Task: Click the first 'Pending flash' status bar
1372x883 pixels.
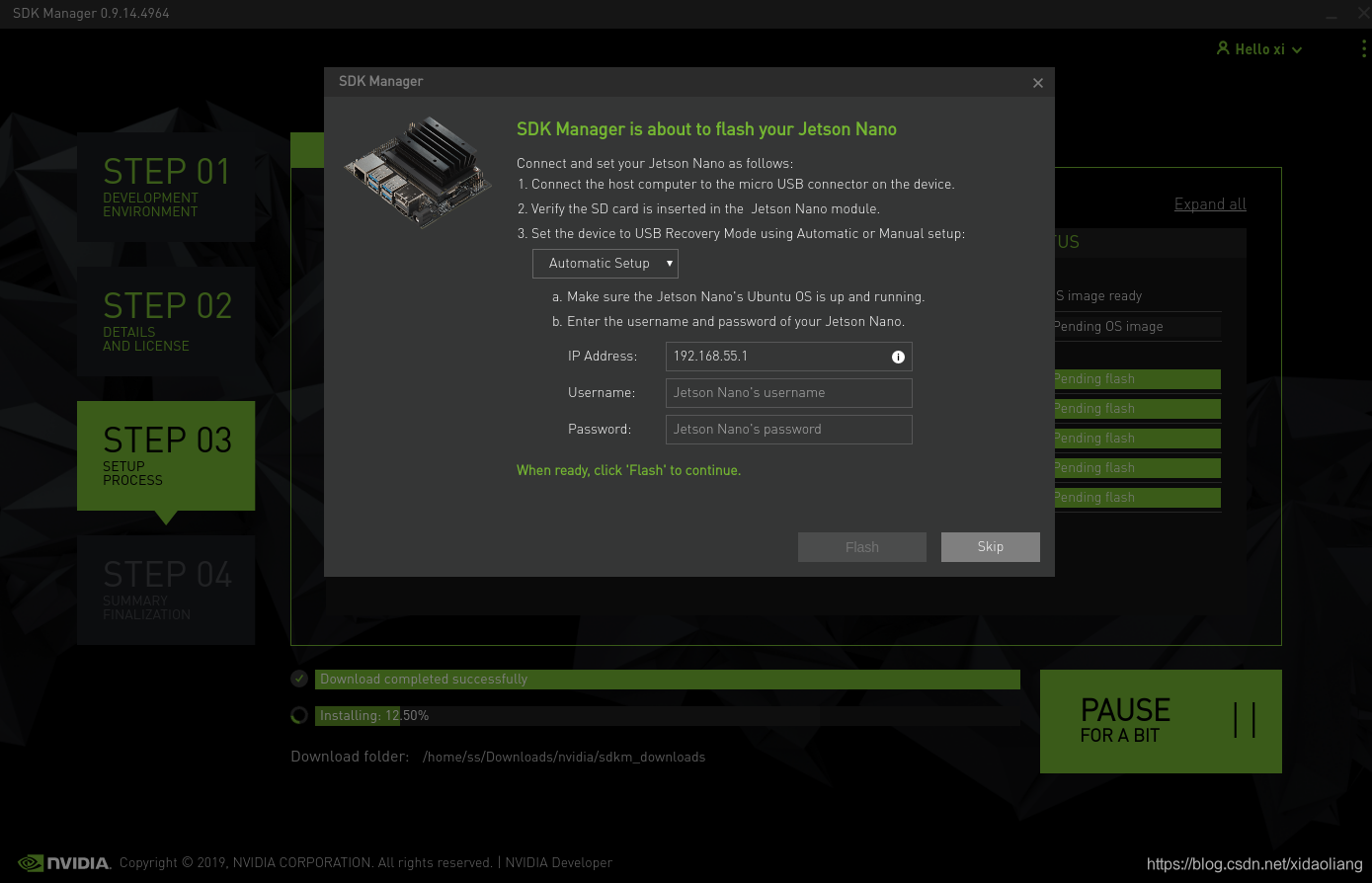Action: 1137,379
